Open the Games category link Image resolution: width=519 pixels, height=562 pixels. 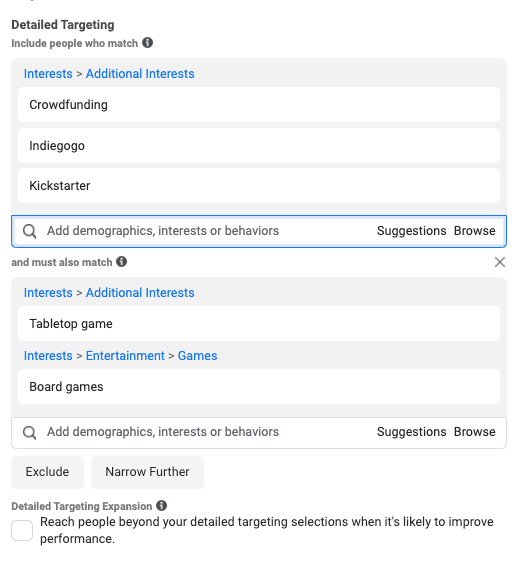pos(197,356)
